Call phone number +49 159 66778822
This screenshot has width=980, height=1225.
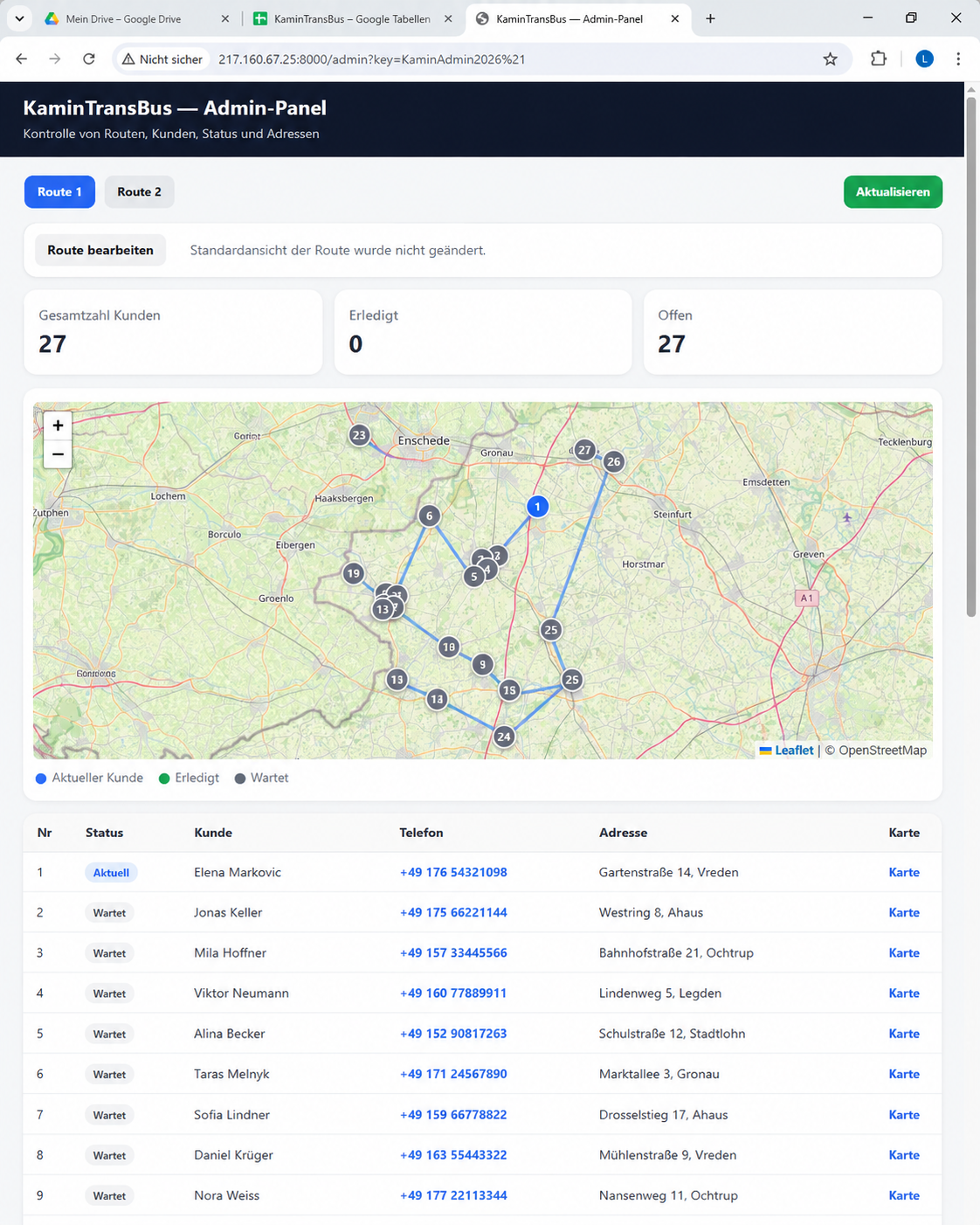453,1114
